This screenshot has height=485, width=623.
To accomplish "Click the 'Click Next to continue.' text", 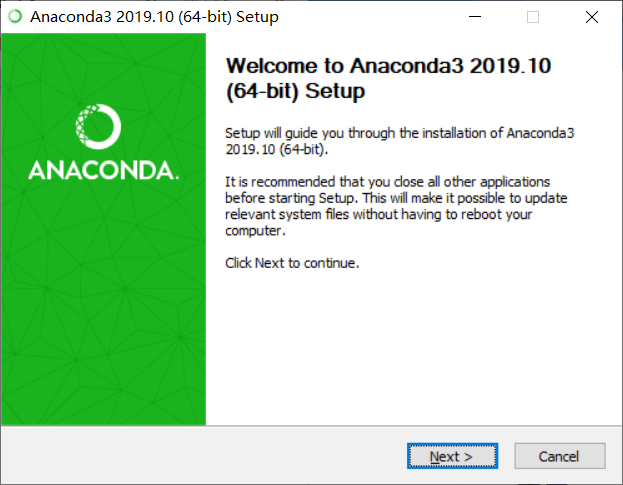I will click(x=291, y=263).
